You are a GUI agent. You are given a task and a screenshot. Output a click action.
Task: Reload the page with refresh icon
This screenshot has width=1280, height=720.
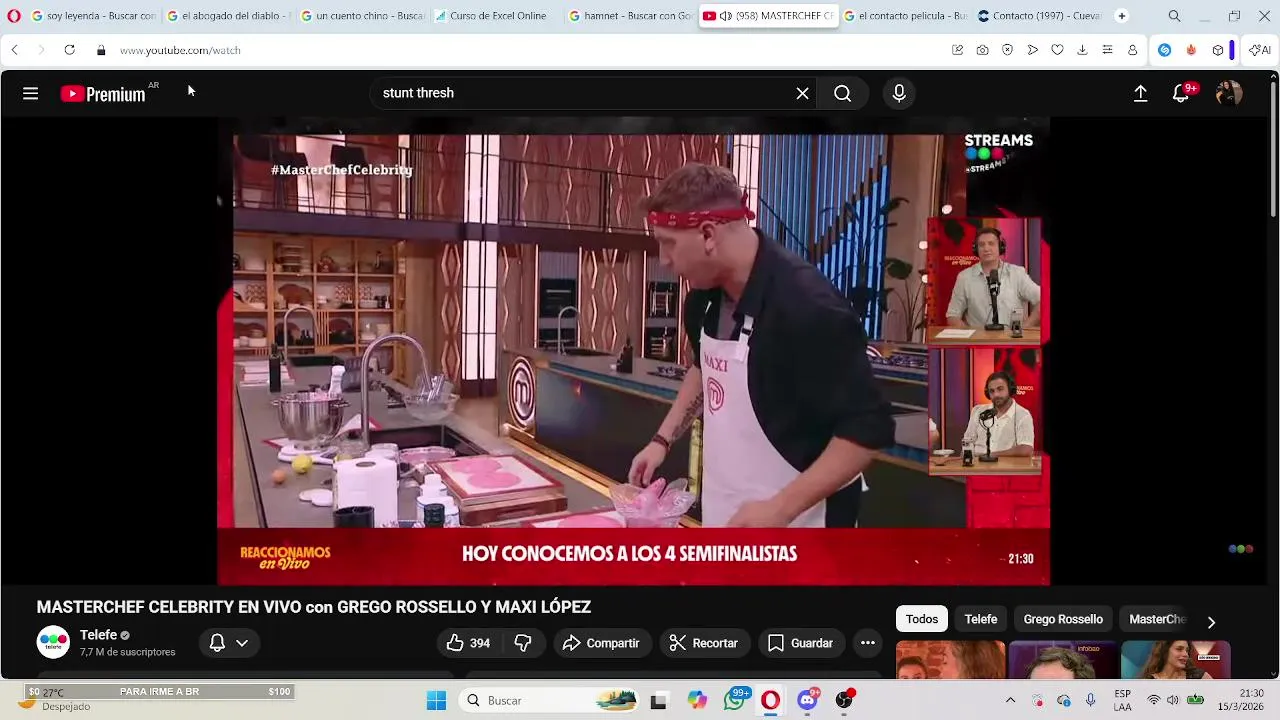[69, 50]
